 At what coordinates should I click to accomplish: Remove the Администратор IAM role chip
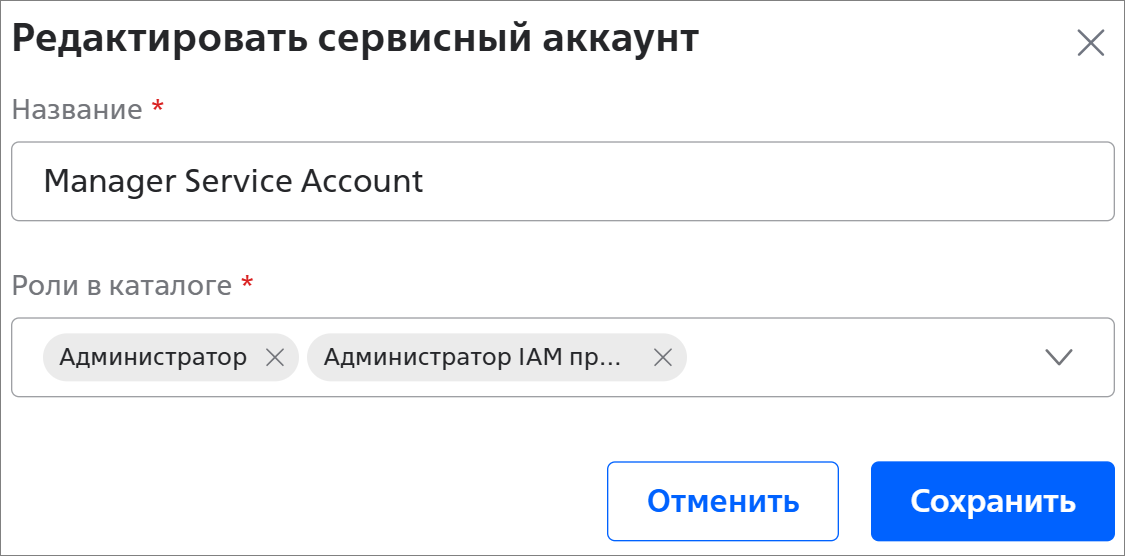[662, 358]
